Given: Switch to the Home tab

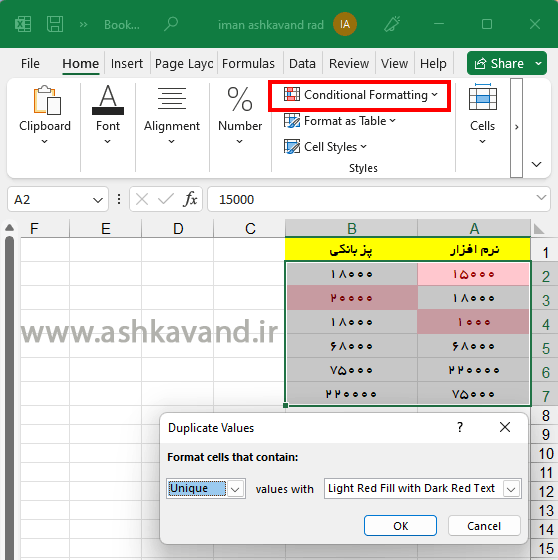Looking at the screenshot, I should click(x=80, y=64).
